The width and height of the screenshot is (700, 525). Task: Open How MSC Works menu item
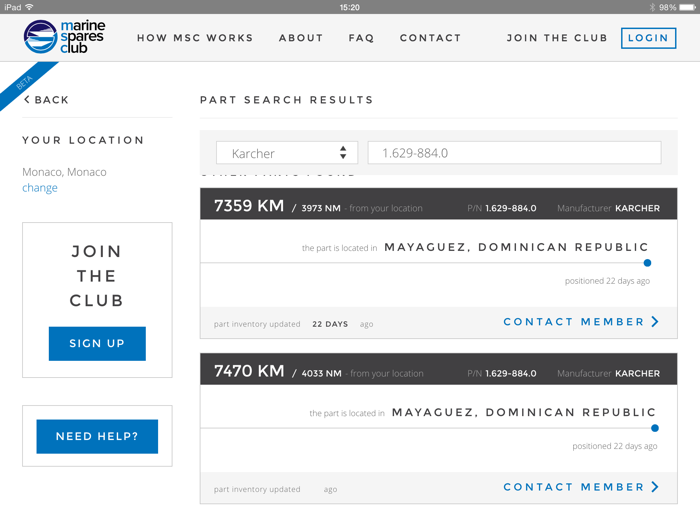195,38
